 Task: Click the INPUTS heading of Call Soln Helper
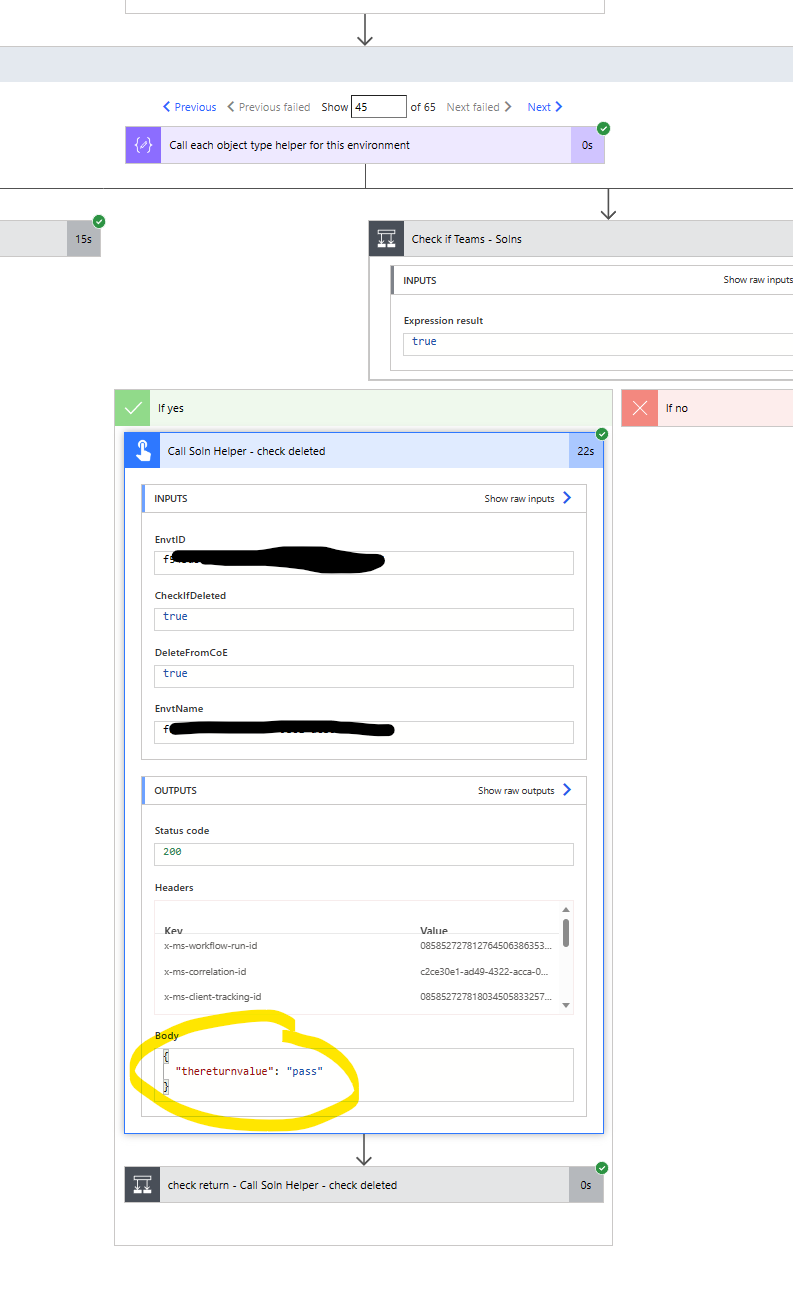pos(171,498)
